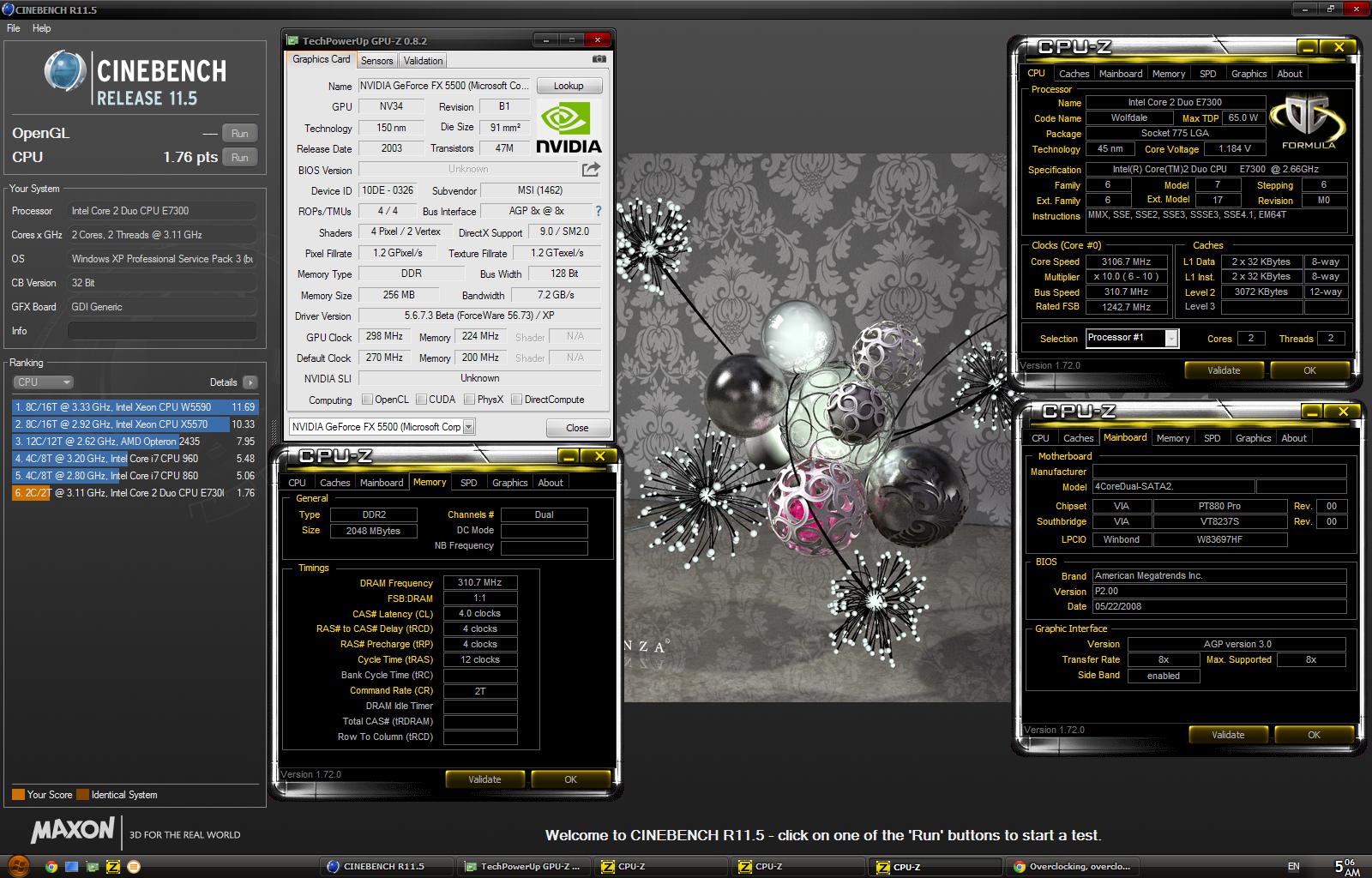Click Validate in the CPU-Z Memory window
Viewport: 1372px width, 878px height.
484,779
